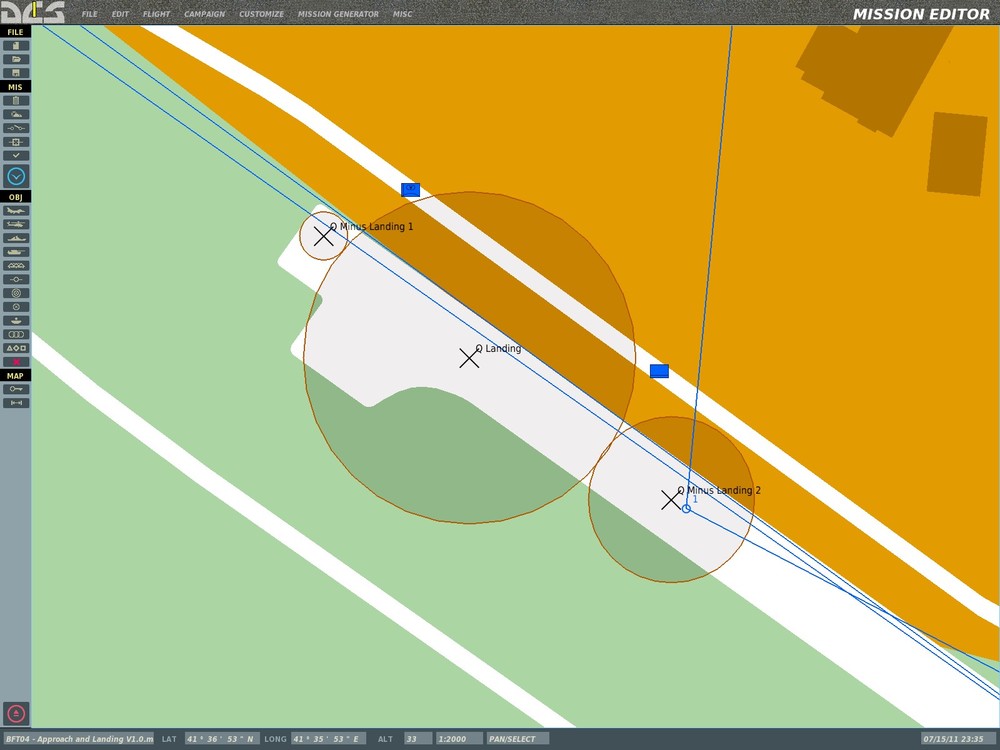Screen dimensions: 1000x750
Task: Click the MAP section header in sidebar
Action: (x=15, y=376)
